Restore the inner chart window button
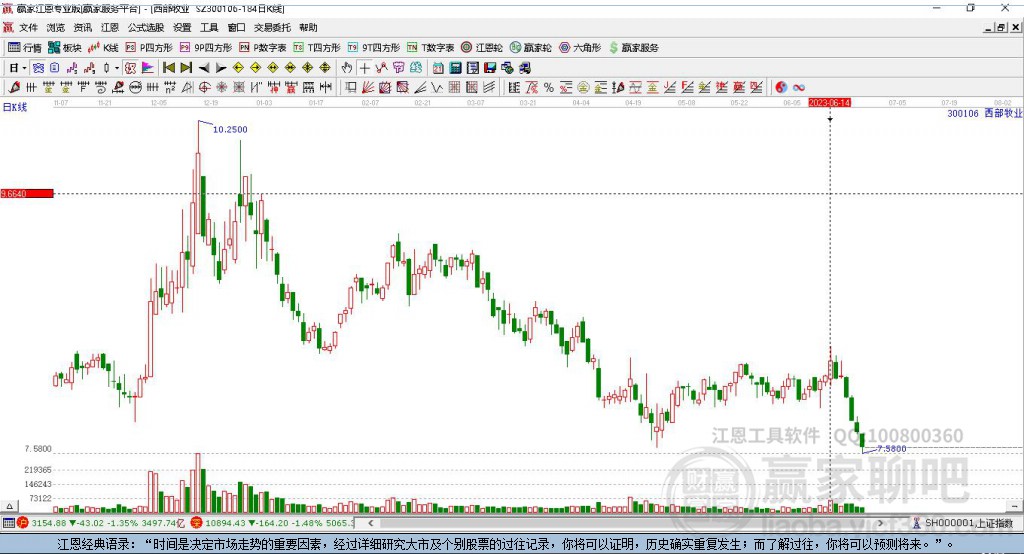This screenshot has width=1024, height=554. [x=1001, y=27]
